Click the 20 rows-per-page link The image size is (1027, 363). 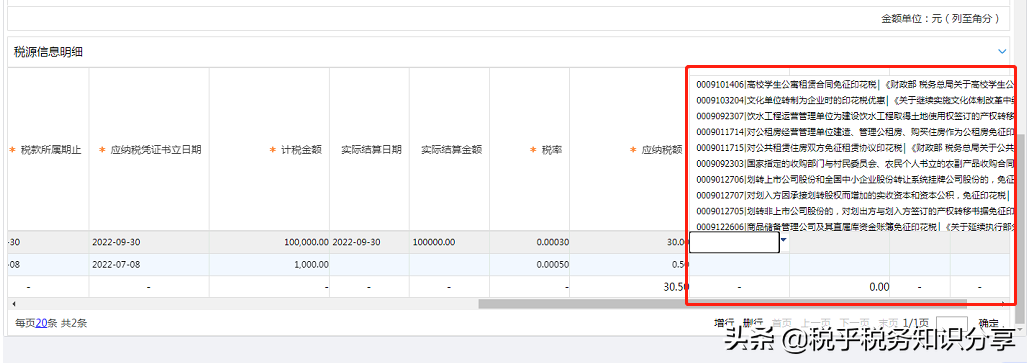41,323
